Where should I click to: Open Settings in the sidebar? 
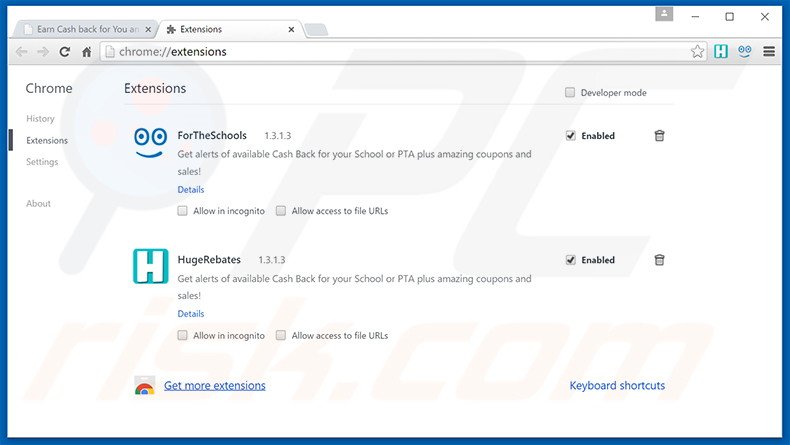pyautogui.click(x=42, y=162)
